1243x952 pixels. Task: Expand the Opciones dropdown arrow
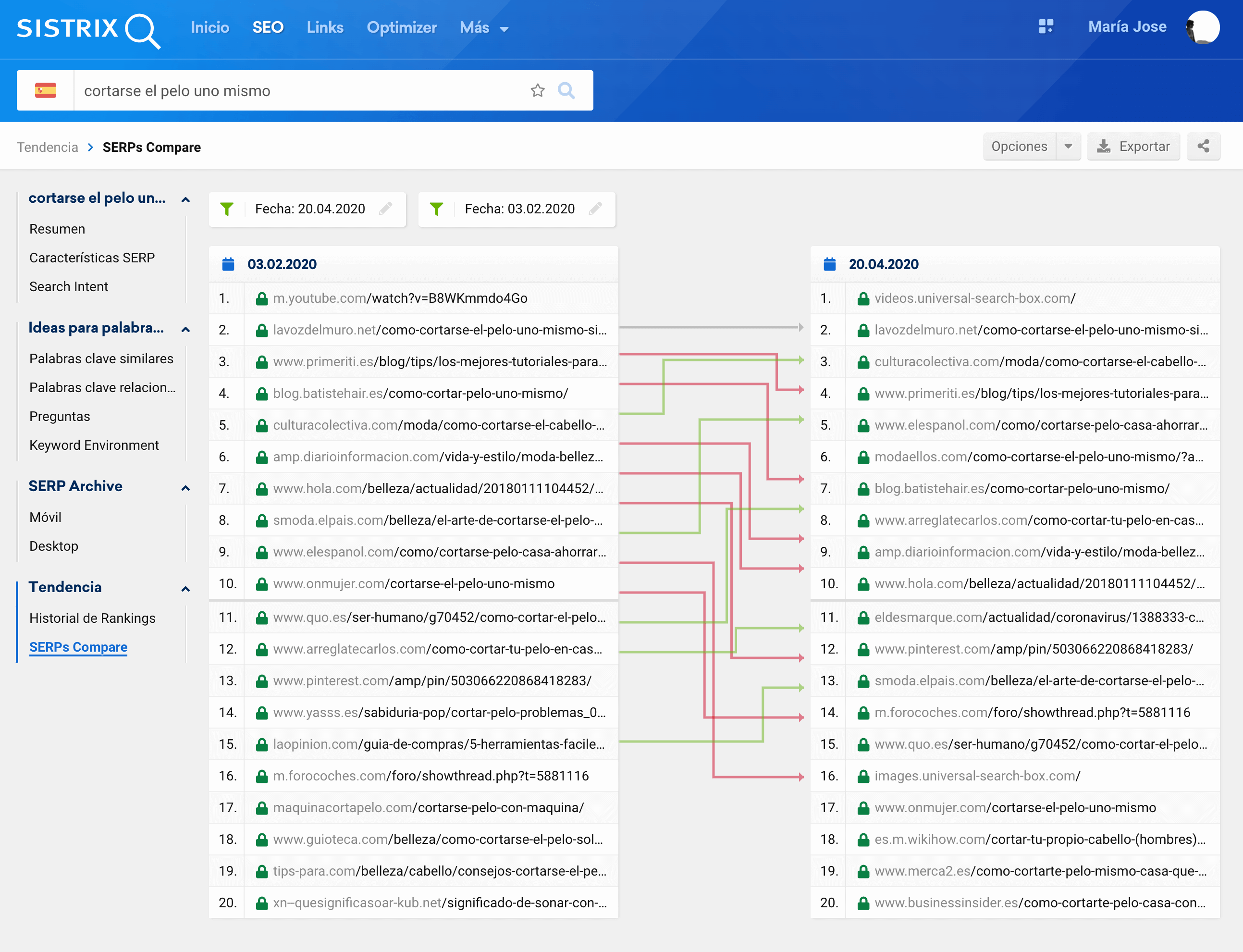tap(1068, 147)
